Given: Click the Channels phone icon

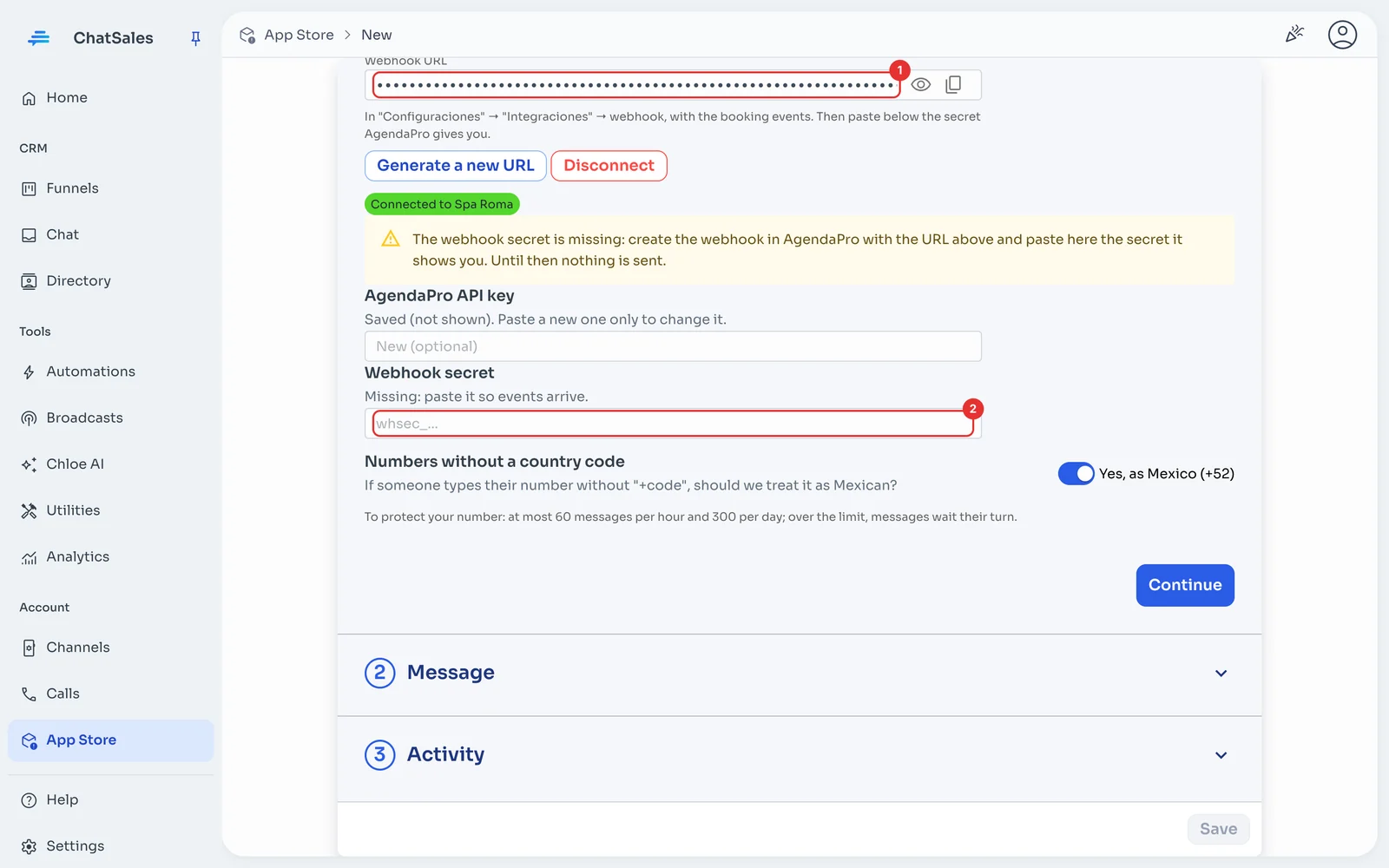Looking at the screenshot, I should coord(29,648).
